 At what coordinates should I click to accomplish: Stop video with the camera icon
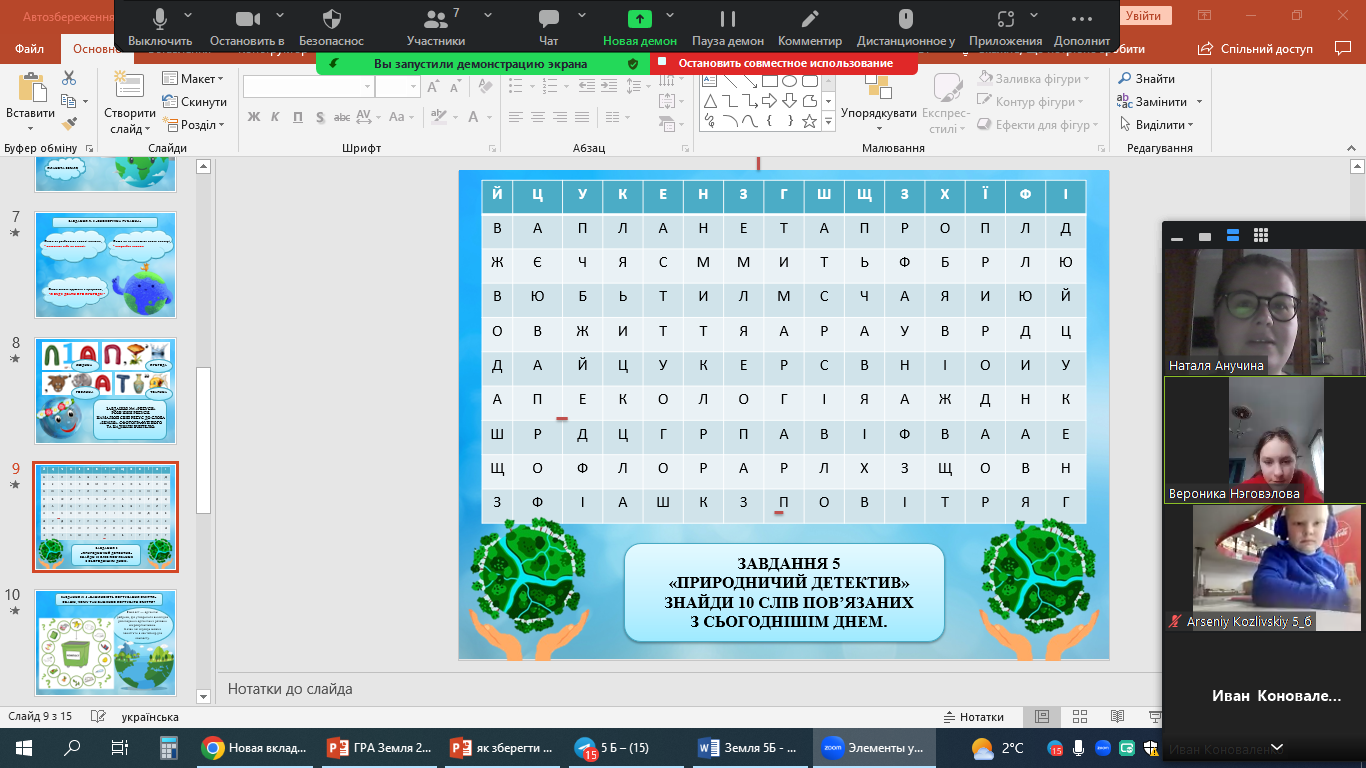pyautogui.click(x=246, y=25)
